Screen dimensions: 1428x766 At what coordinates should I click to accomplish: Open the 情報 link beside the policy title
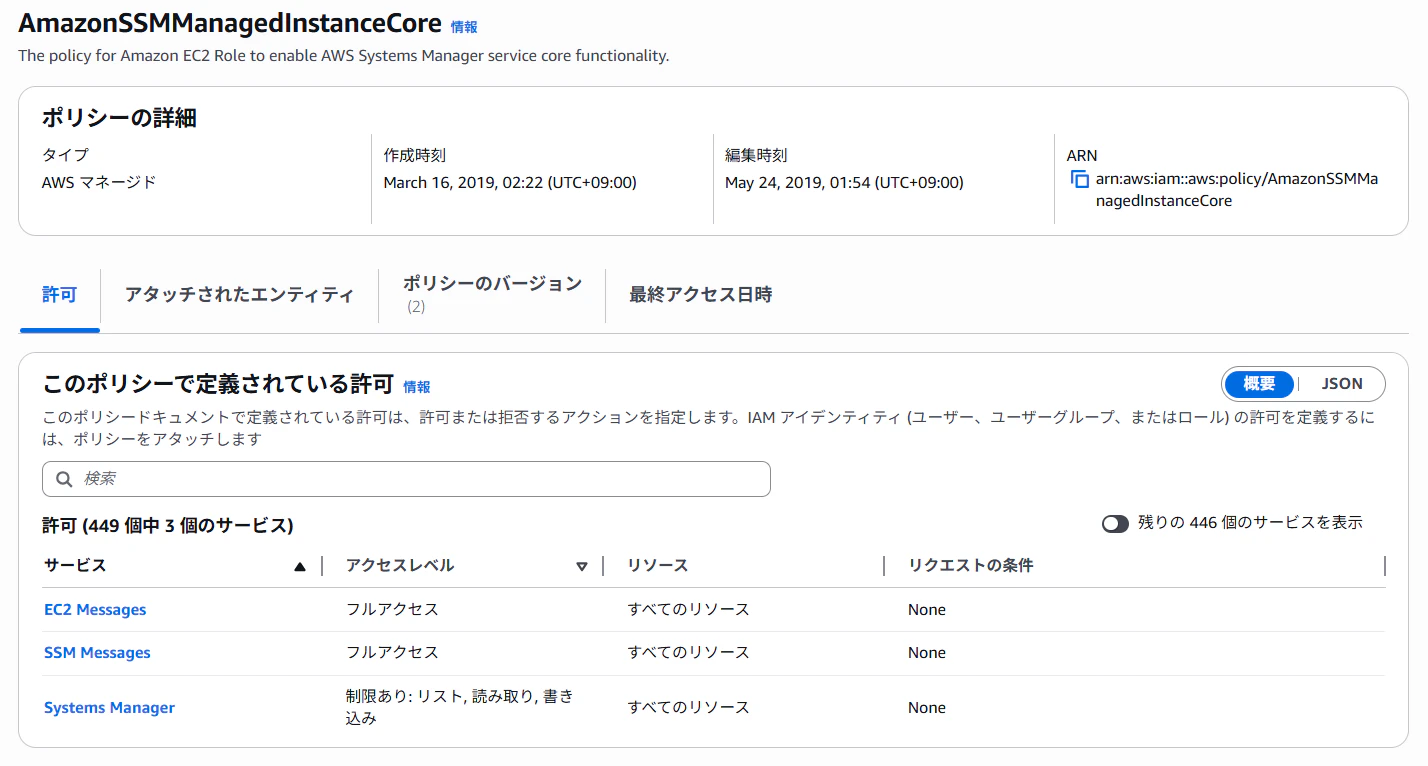point(464,28)
